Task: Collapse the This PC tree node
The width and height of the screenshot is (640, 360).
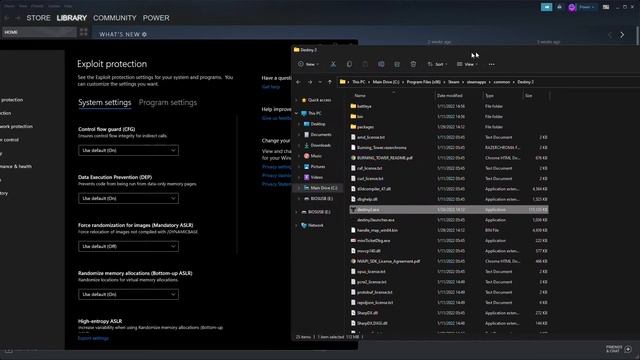Action: pos(297,113)
